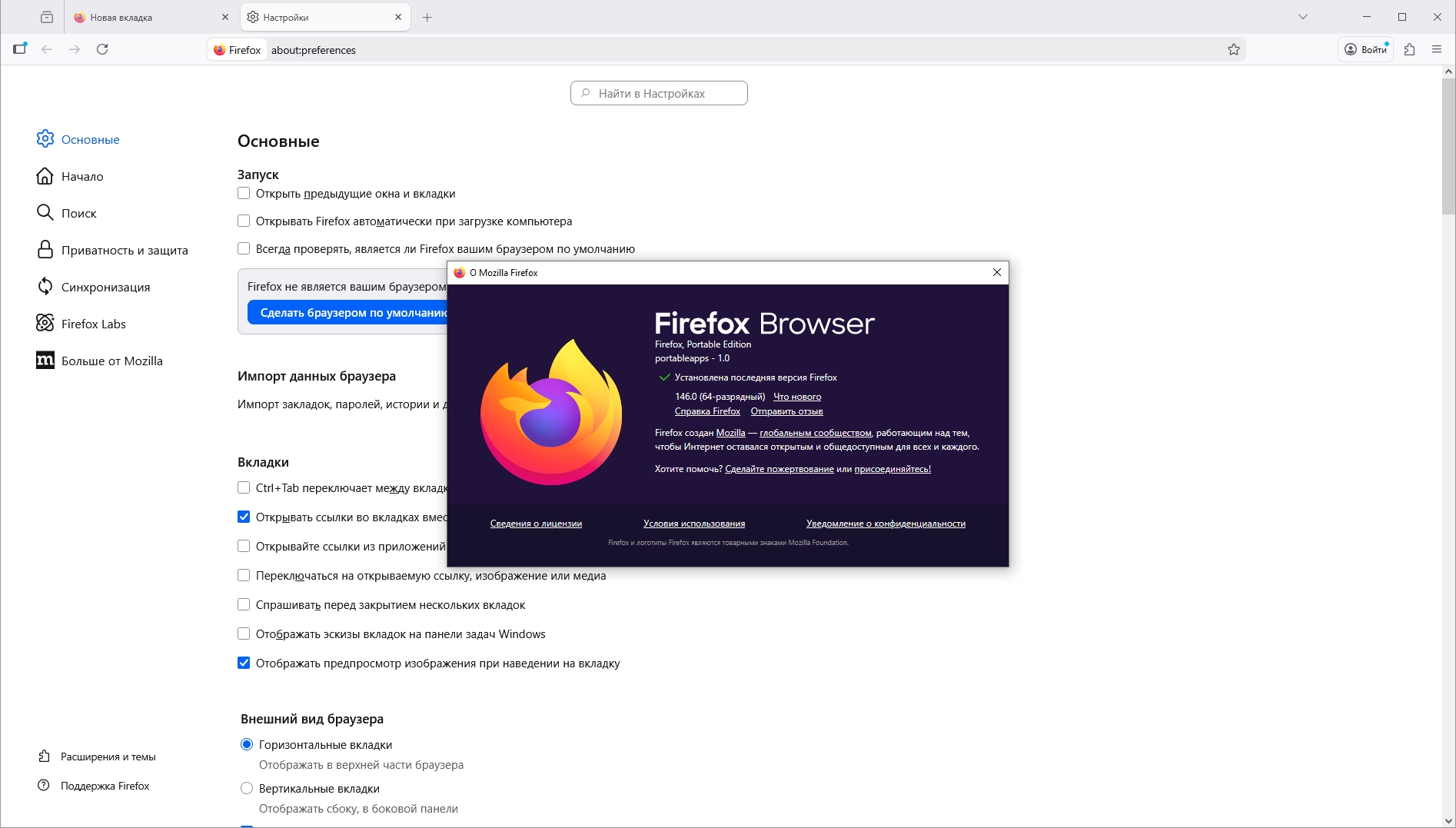1456x828 pixels.
Task: Select the Настройки tab
Action: [x=325, y=17]
